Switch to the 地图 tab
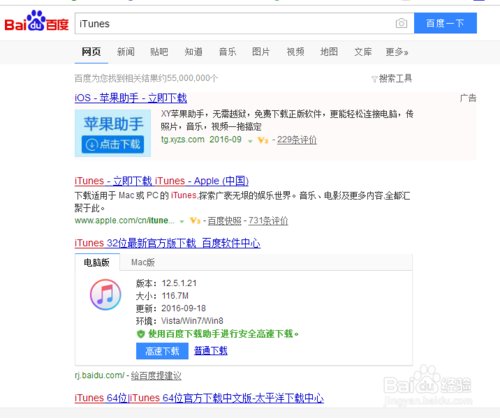500x418 pixels. click(x=329, y=52)
